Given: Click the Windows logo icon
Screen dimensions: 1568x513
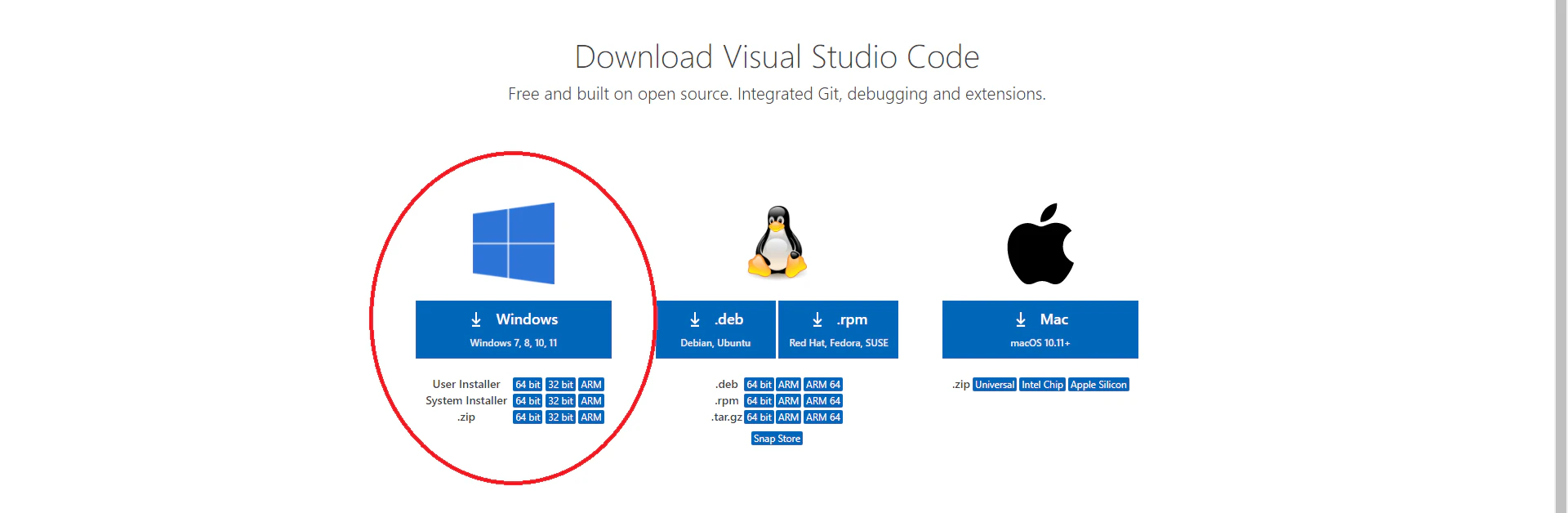Looking at the screenshot, I should coord(514,243).
